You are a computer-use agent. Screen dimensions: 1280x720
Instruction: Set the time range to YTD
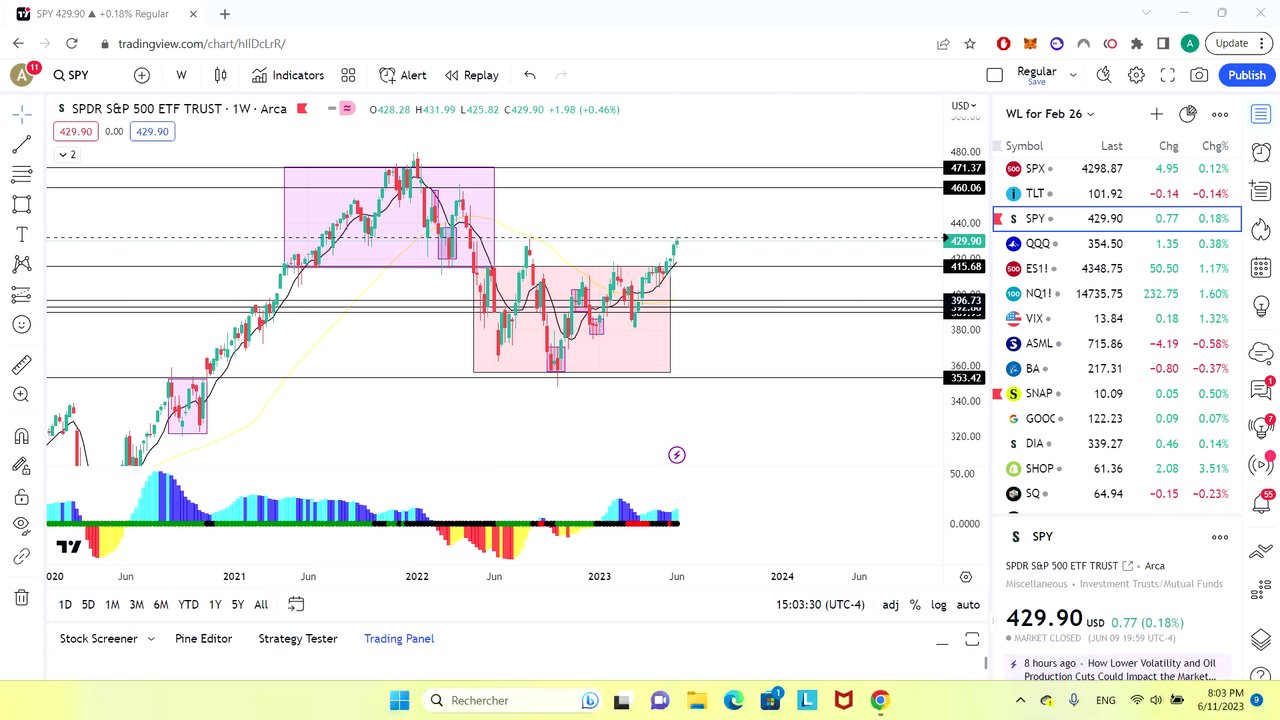click(x=188, y=604)
